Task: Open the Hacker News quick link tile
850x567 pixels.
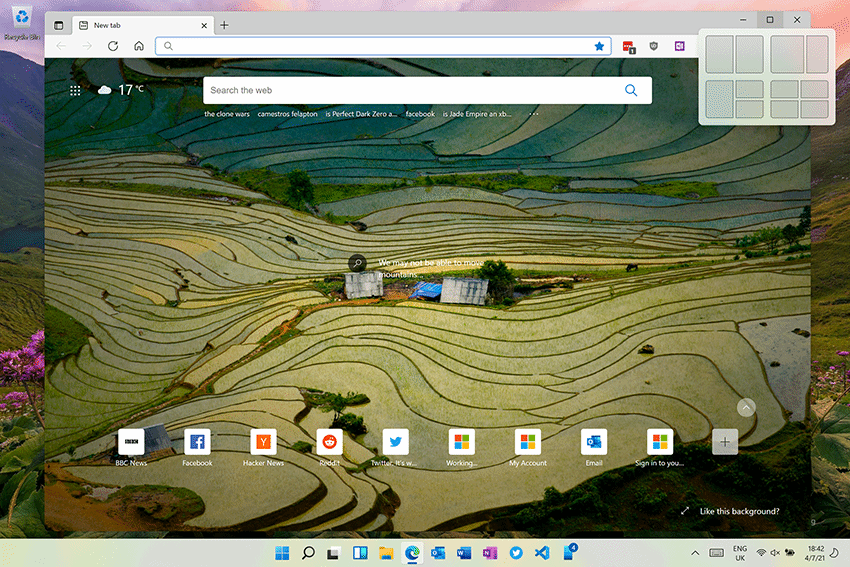Action: [263, 442]
